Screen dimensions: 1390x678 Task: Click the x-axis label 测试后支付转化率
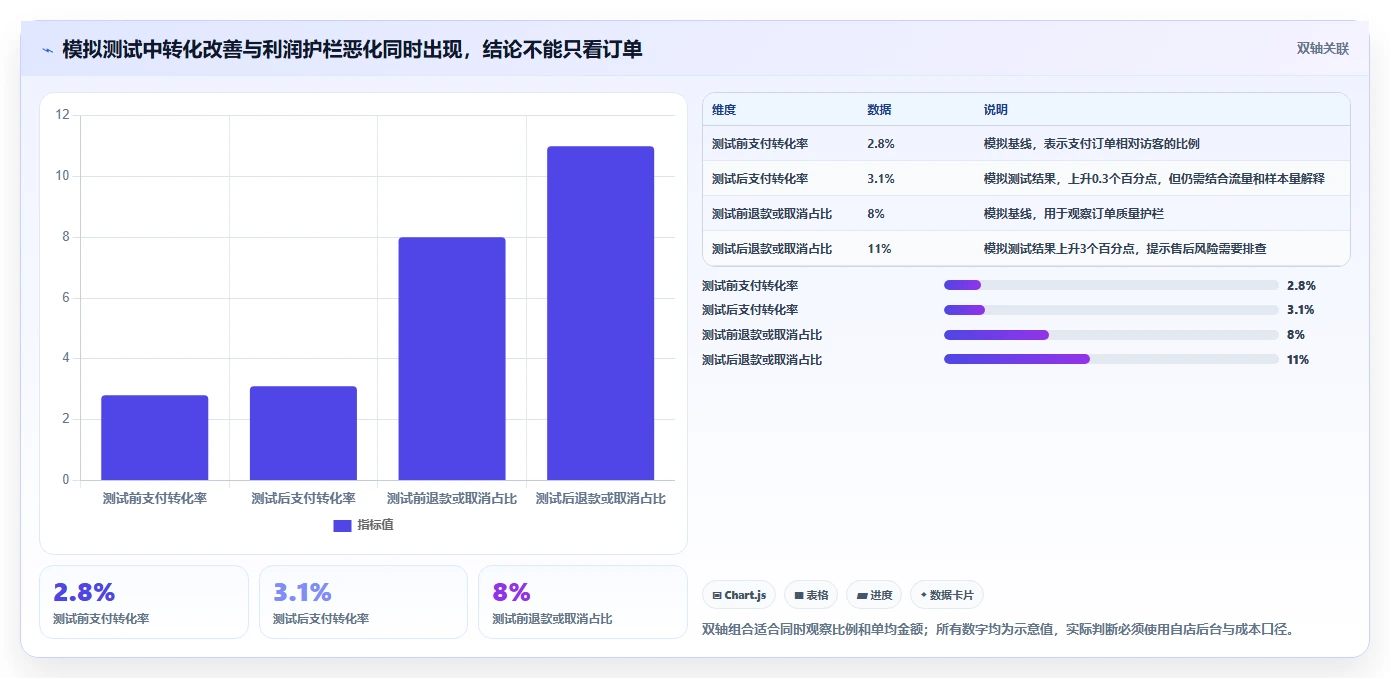pos(303,498)
